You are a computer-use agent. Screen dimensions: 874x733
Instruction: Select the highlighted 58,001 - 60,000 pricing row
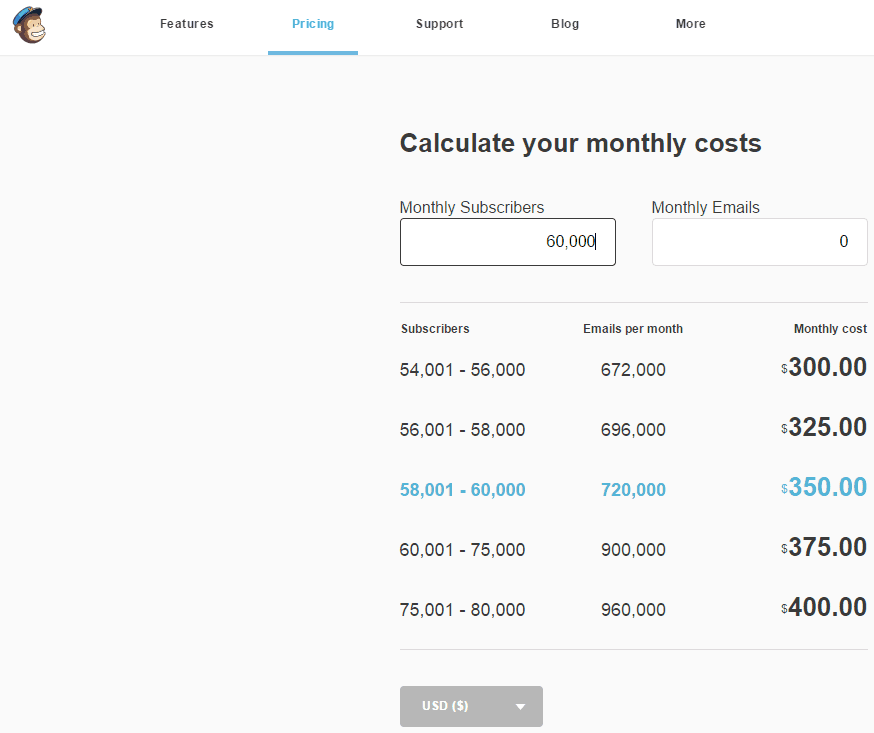(x=462, y=490)
